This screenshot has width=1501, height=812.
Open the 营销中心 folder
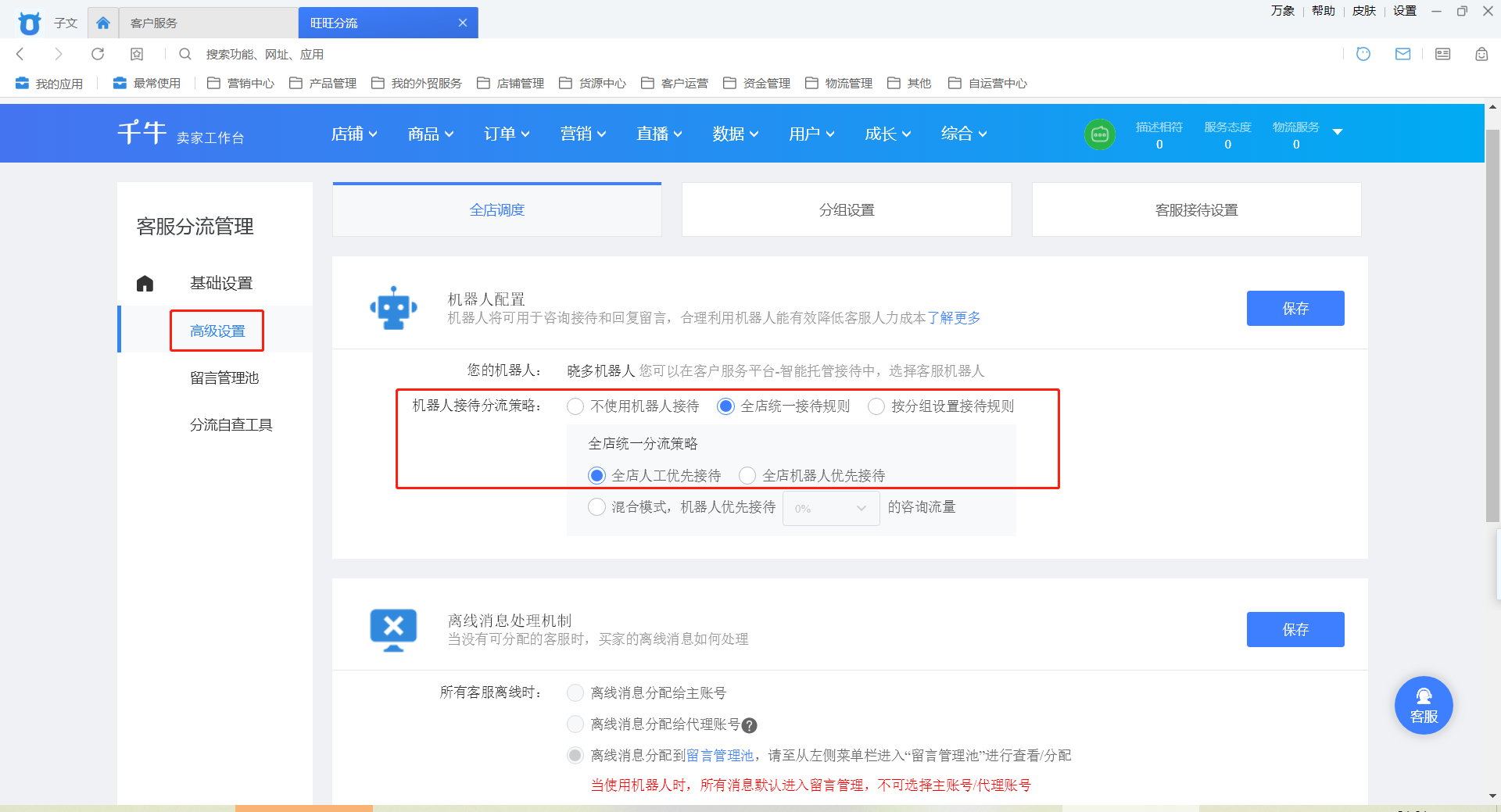point(241,83)
